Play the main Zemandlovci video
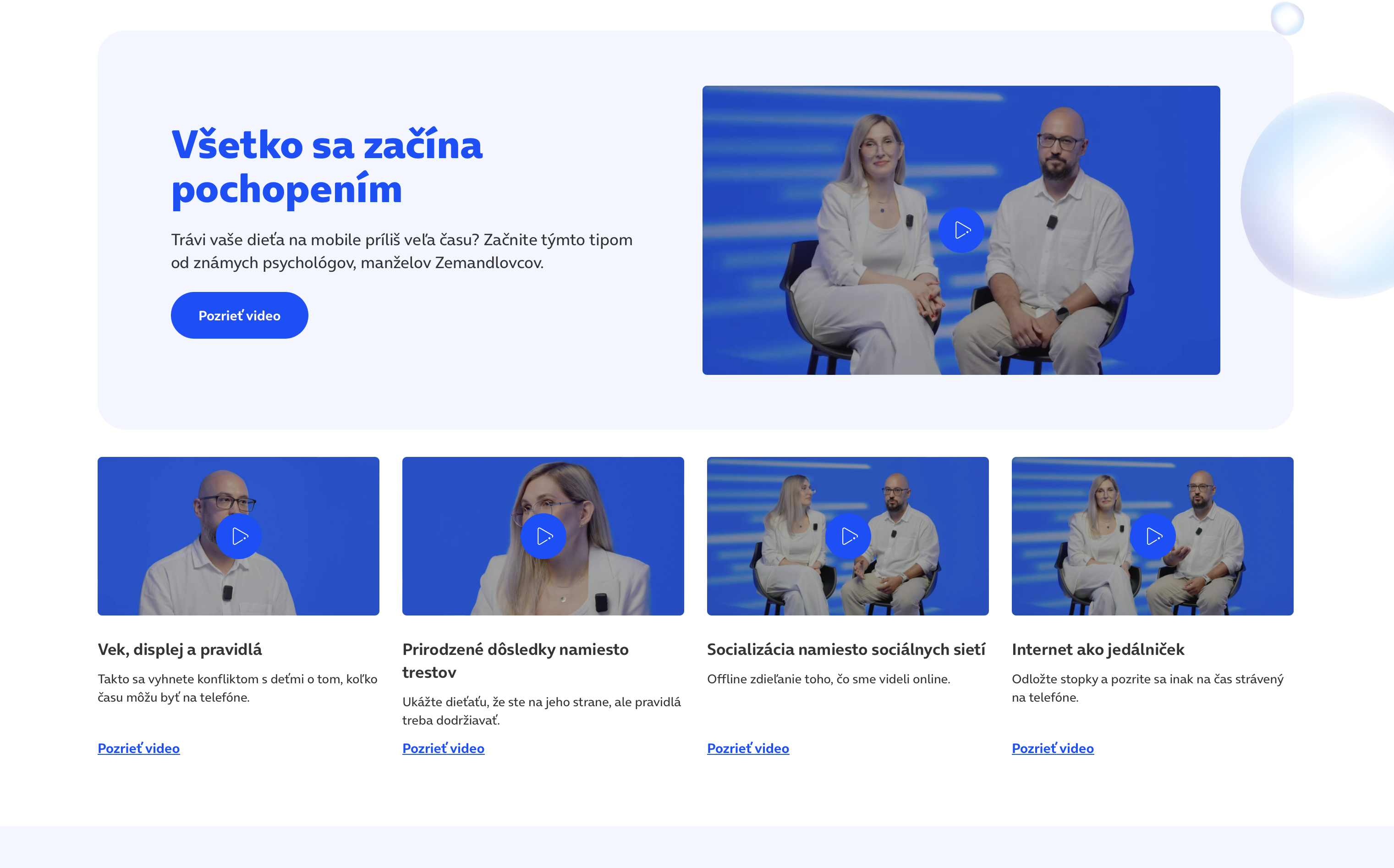 (x=960, y=230)
